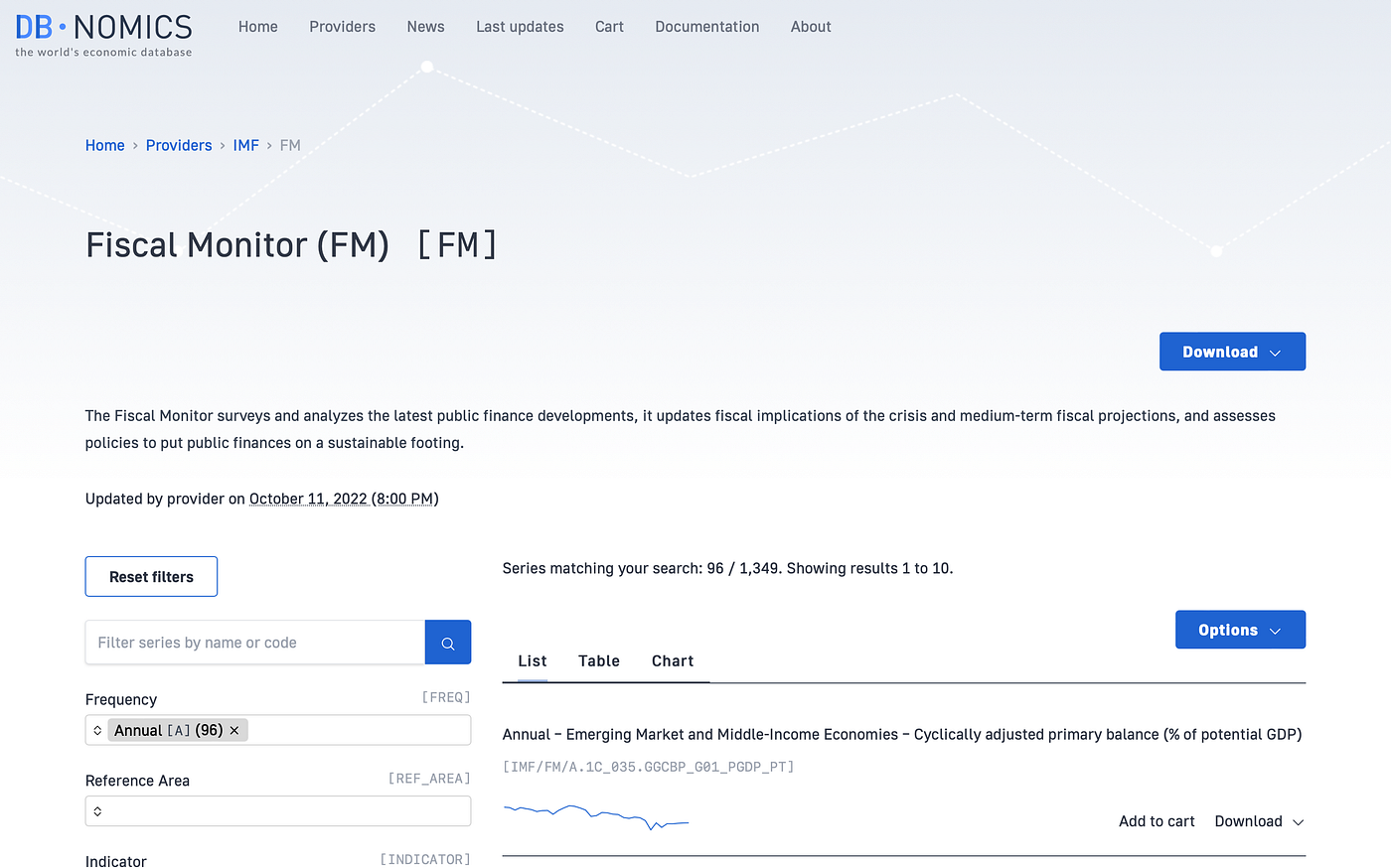Open the About page
This screenshot has height=868, width=1391.
pyautogui.click(x=811, y=27)
